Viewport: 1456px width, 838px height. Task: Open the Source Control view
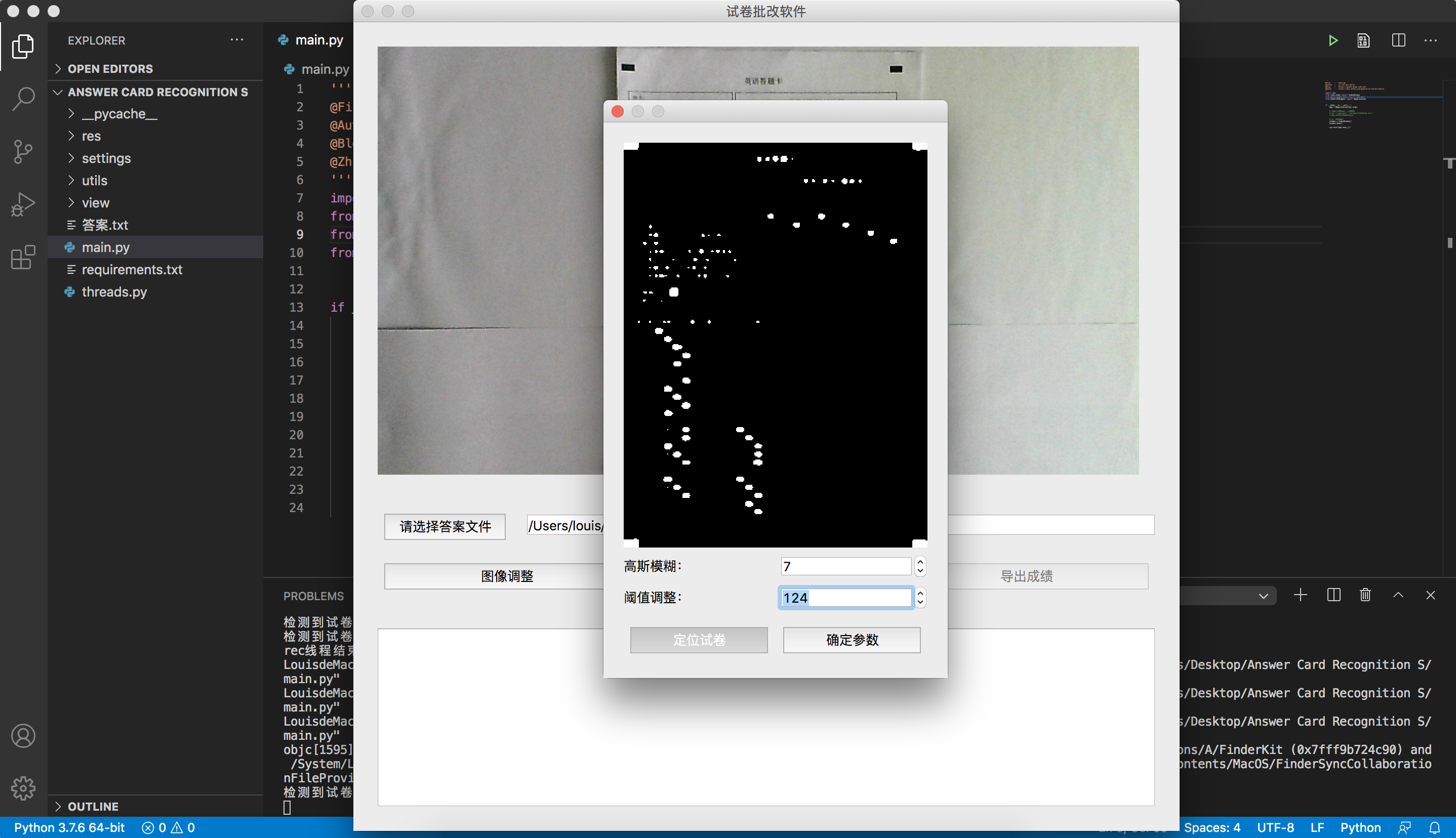[x=23, y=151]
